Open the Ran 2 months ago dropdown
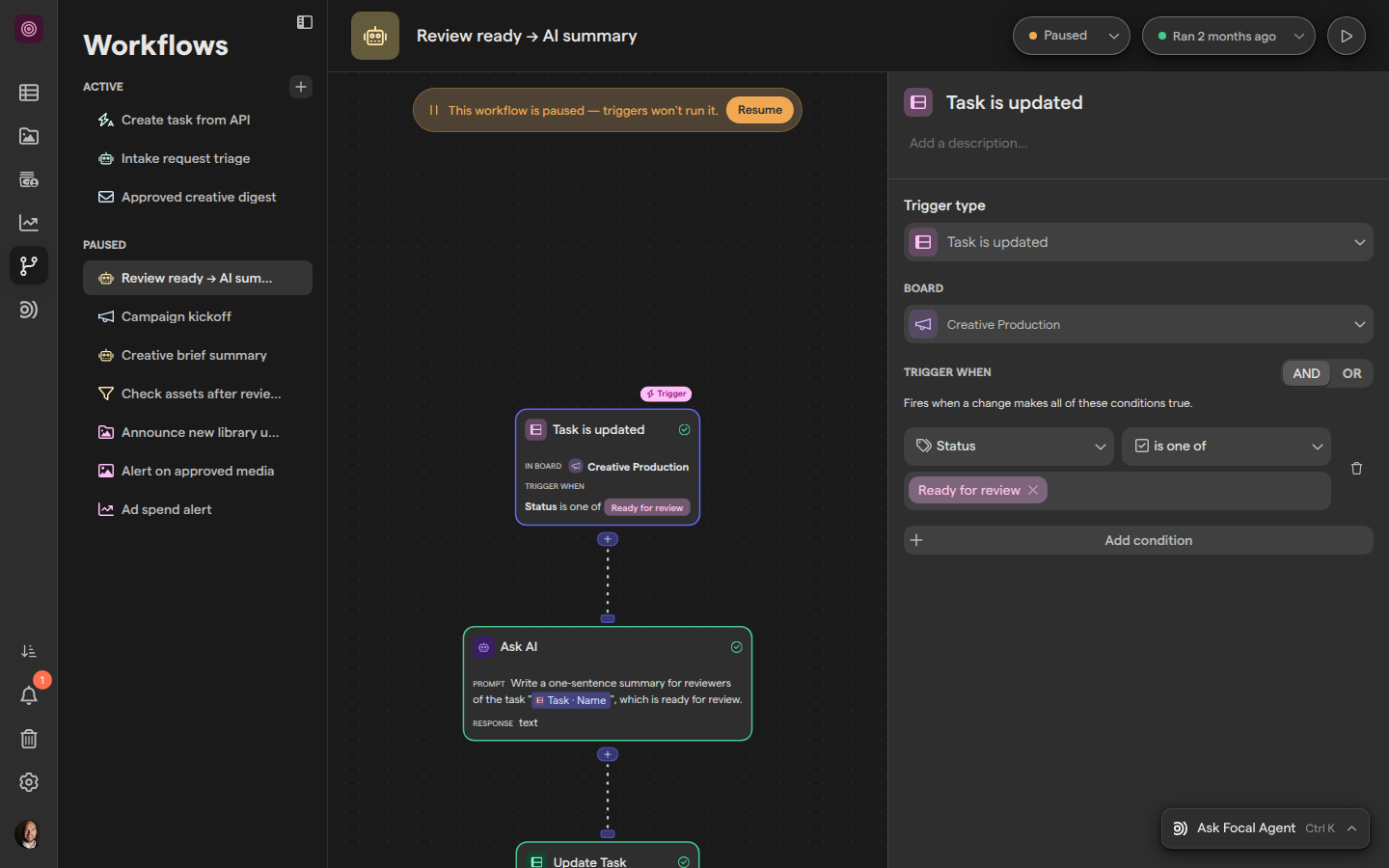The height and width of the screenshot is (868, 1389). [x=1229, y=36]
